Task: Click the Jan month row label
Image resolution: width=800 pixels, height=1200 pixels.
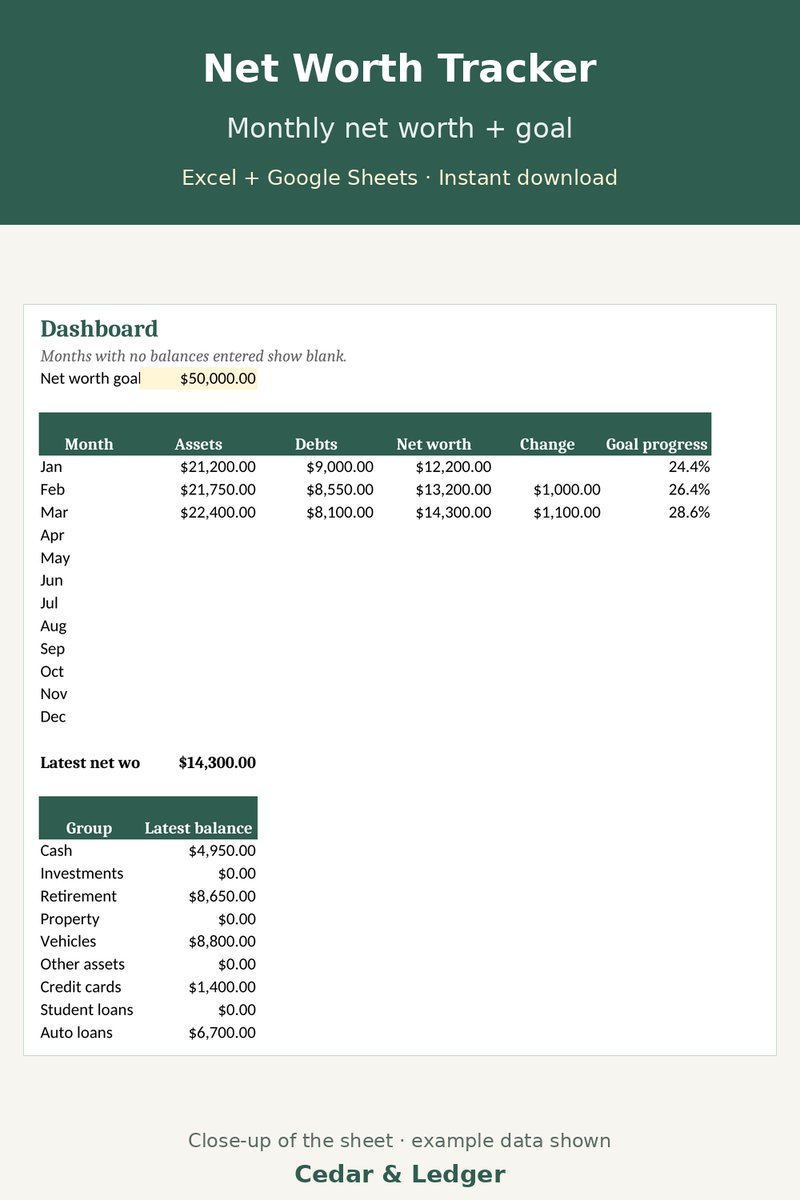Action: [x=51, y=466]
